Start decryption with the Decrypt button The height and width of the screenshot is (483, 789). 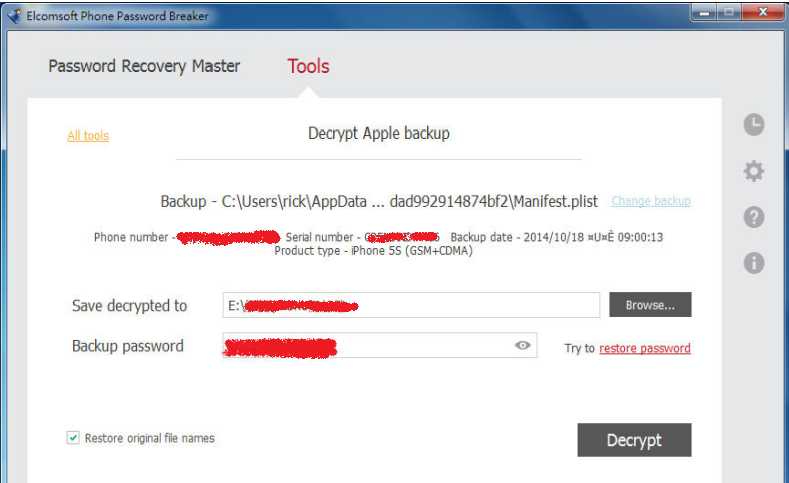coord(634,440)
